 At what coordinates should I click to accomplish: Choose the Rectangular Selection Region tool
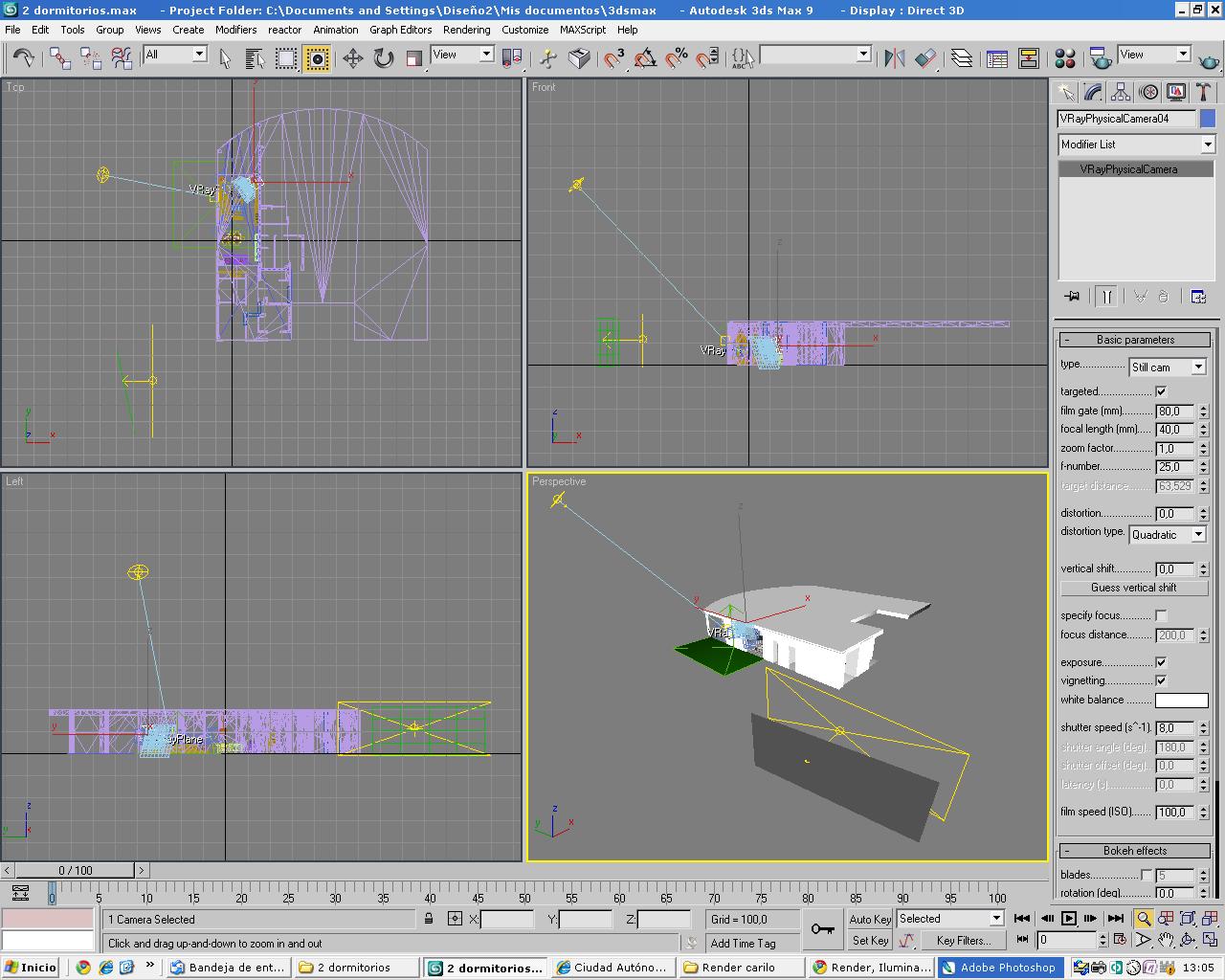click(x=286, y=58)
